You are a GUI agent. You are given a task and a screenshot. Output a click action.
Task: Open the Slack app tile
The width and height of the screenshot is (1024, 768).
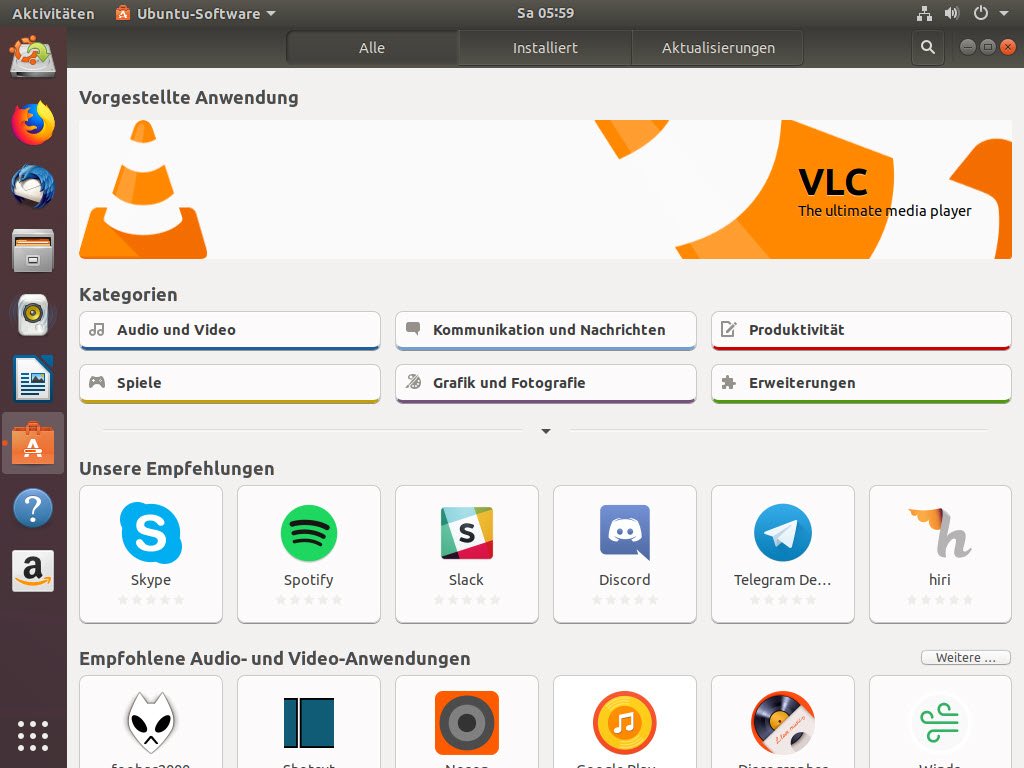pyautogui.click(x=467, y=554)
